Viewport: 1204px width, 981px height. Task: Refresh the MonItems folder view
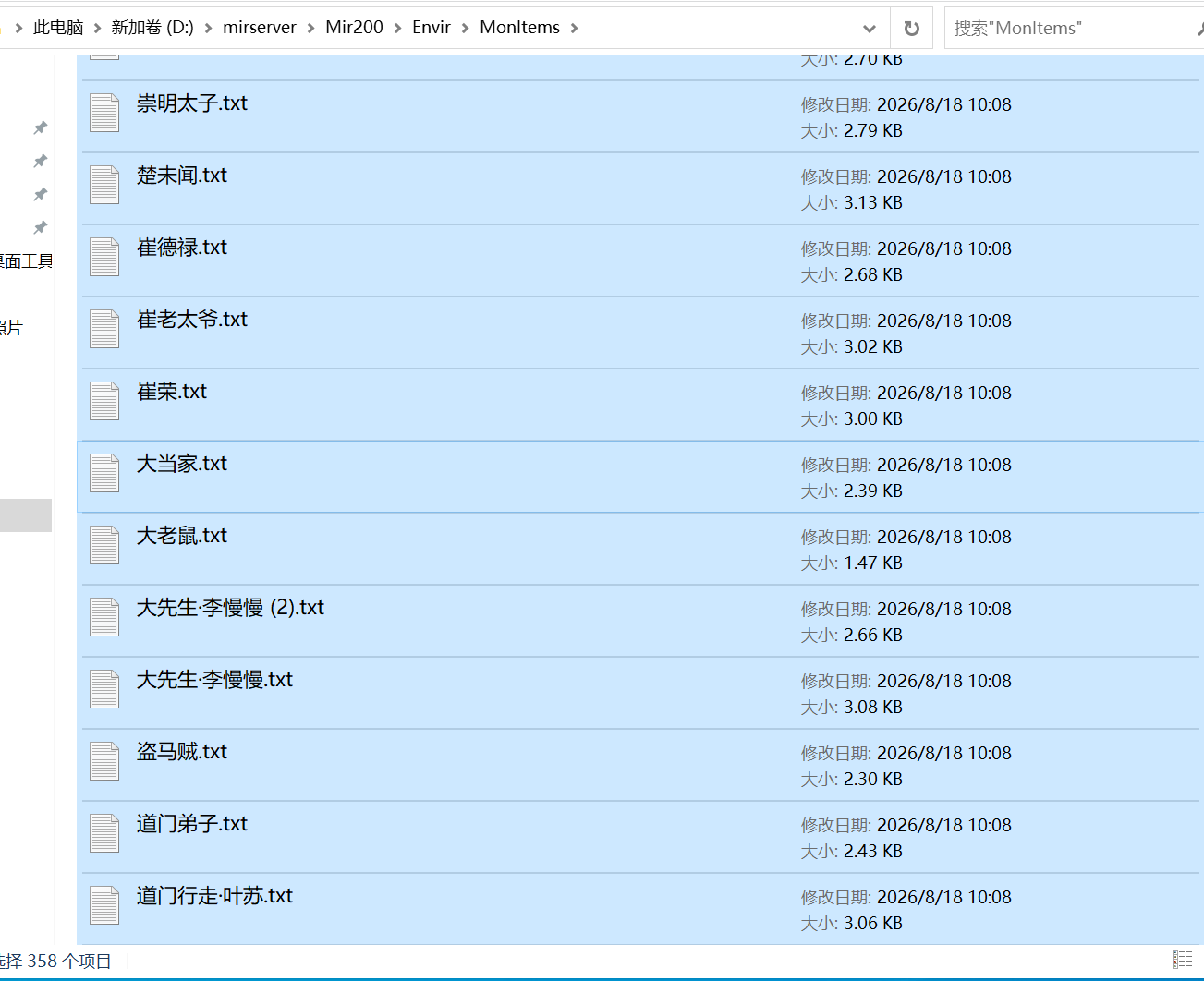912,29
